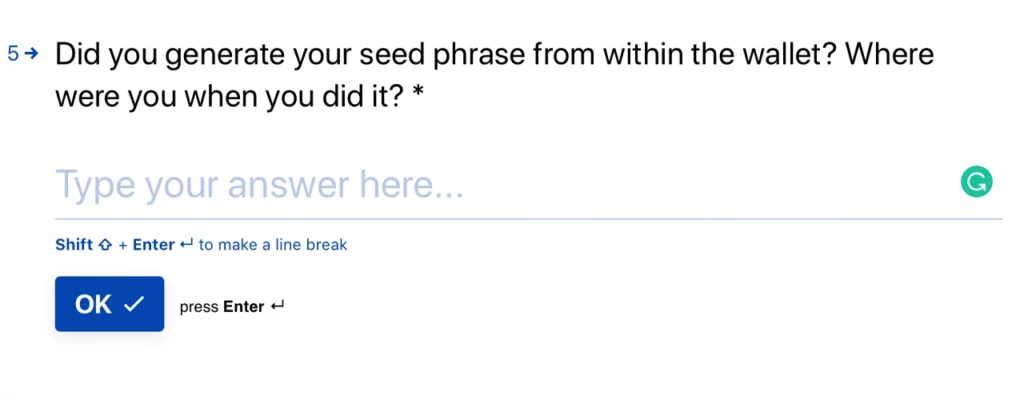Click the checkmark icon on OK button
The height and width of the screenshot is (400, 1024).
tap(133, 304)
